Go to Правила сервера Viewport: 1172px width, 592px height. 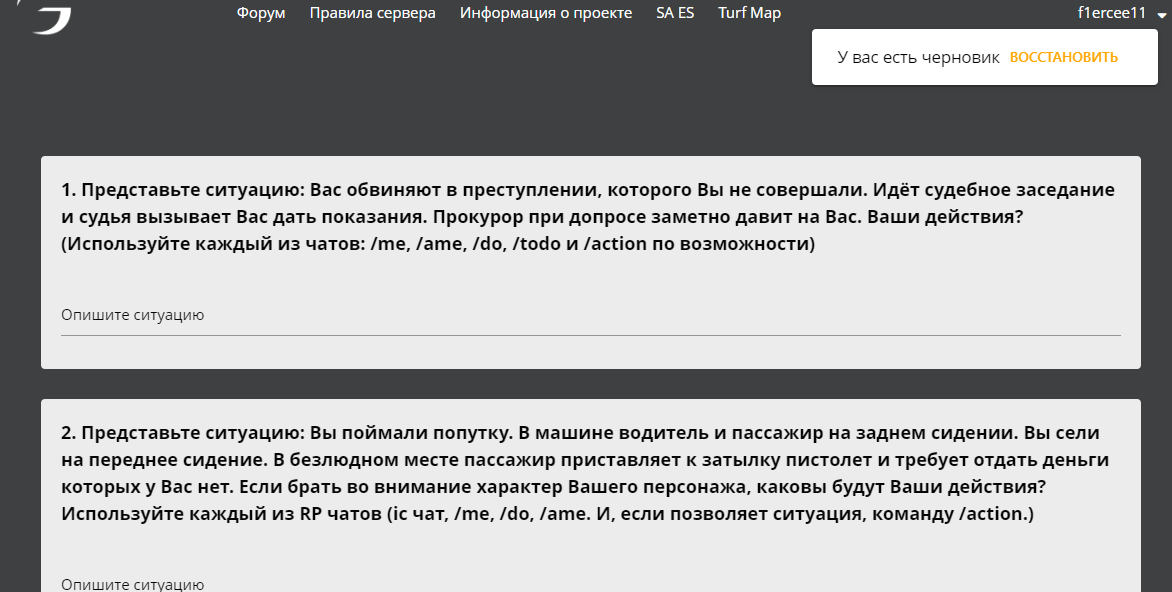click(x=372, y=13)
